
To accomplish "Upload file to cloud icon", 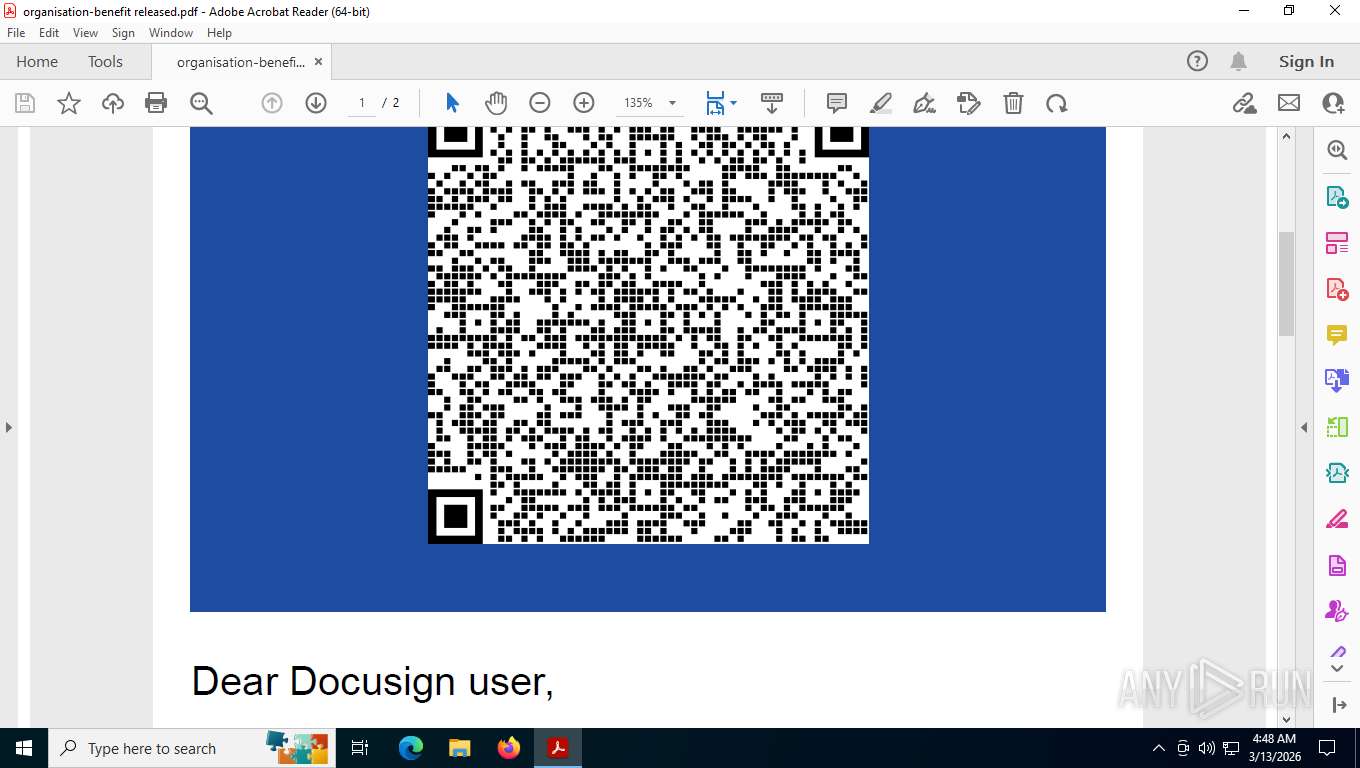I will tap(113, 103).
